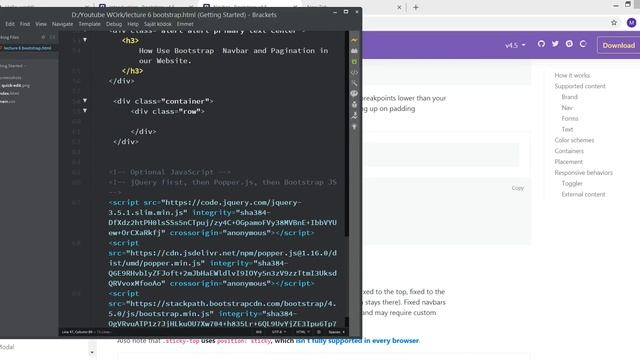
Task: Click the Copy button in Bootstrap code example
Action: pyautogui.click(x=518, y=188)
